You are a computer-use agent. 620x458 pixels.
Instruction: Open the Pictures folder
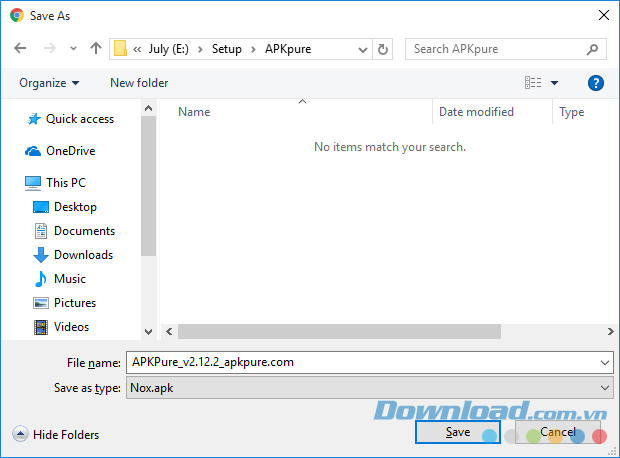point(75,303)
